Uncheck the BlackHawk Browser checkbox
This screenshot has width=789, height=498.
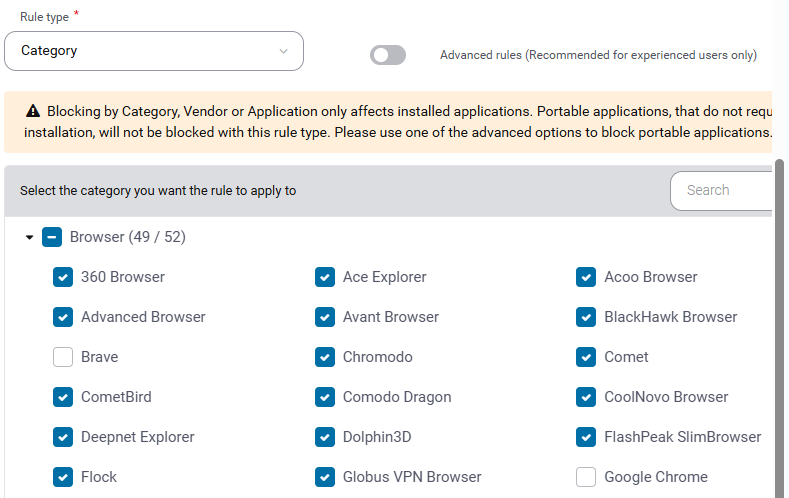(586, 317)
